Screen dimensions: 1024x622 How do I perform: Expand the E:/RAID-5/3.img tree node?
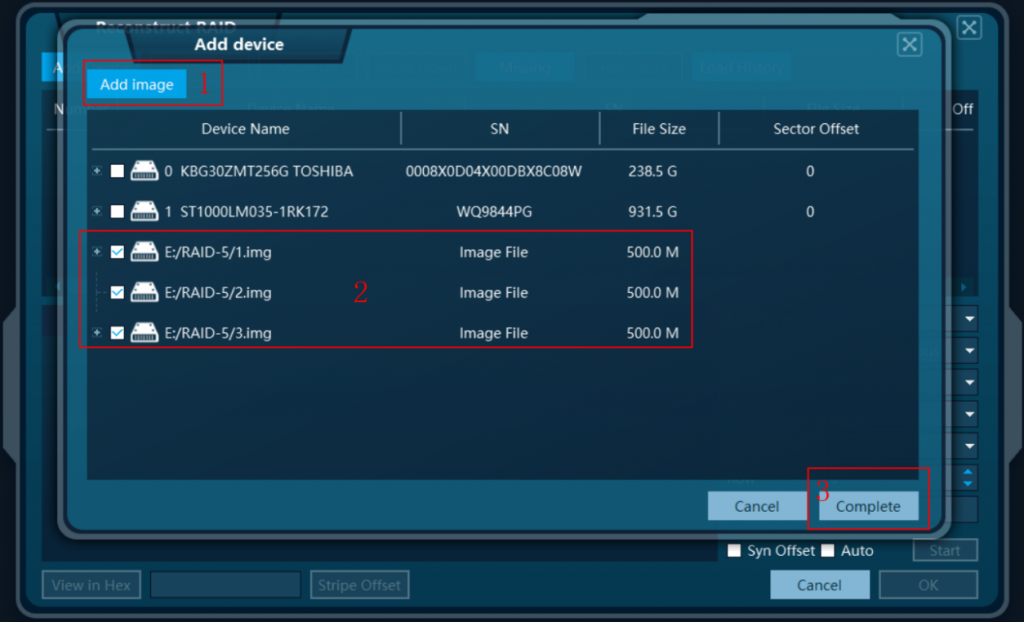click(x=97, y=332)
